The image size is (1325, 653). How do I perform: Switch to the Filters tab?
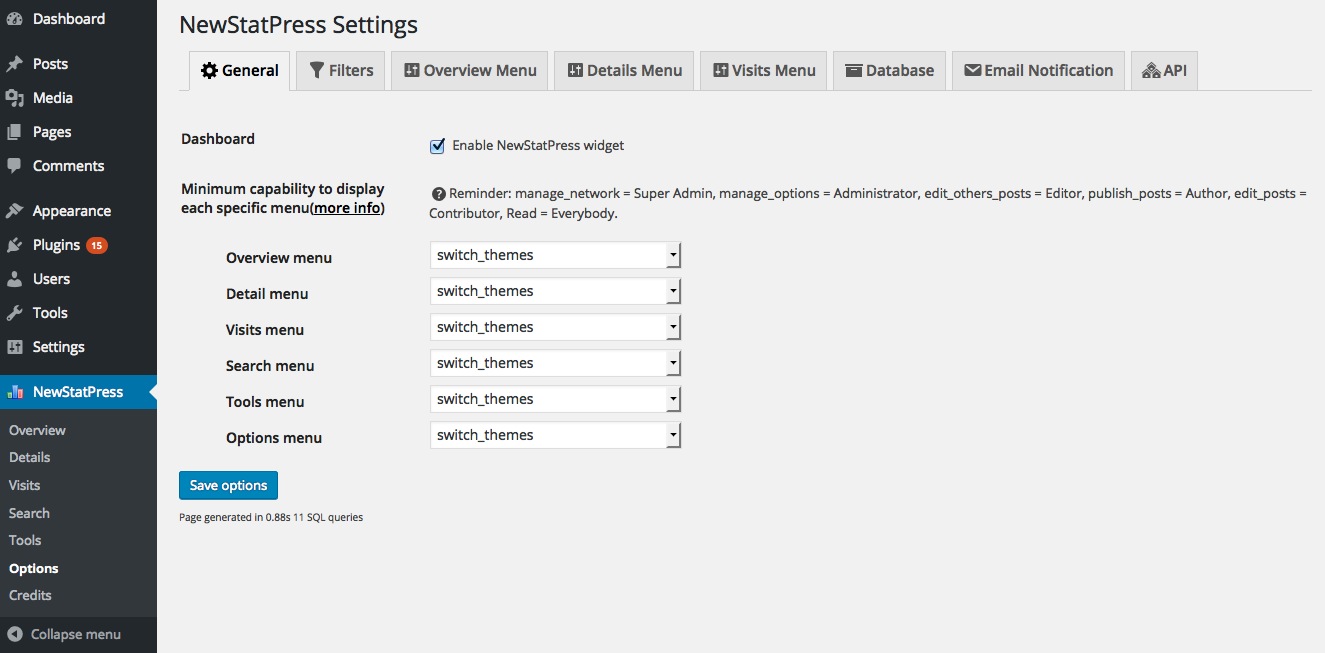click(x=340, y=71)
